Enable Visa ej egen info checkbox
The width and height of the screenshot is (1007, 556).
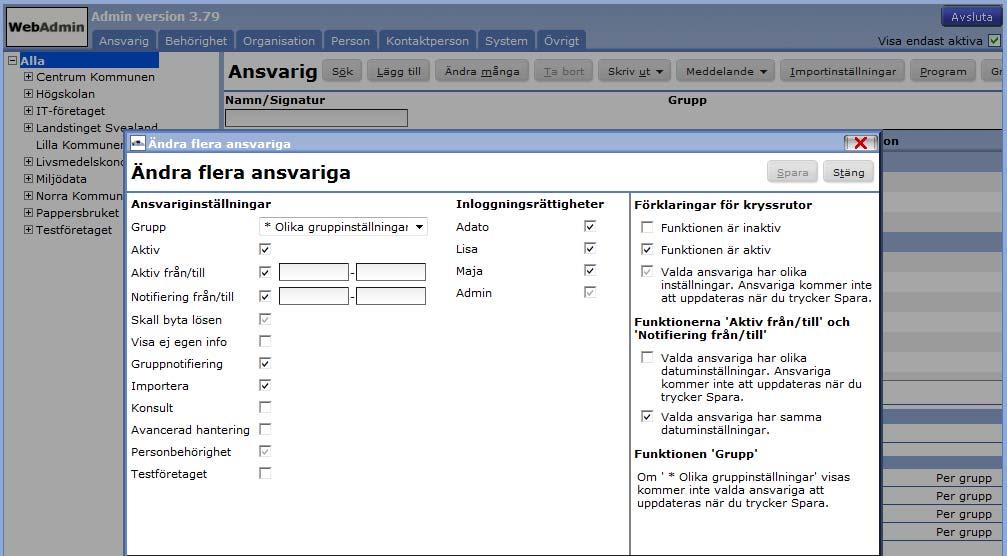(265, 341)
